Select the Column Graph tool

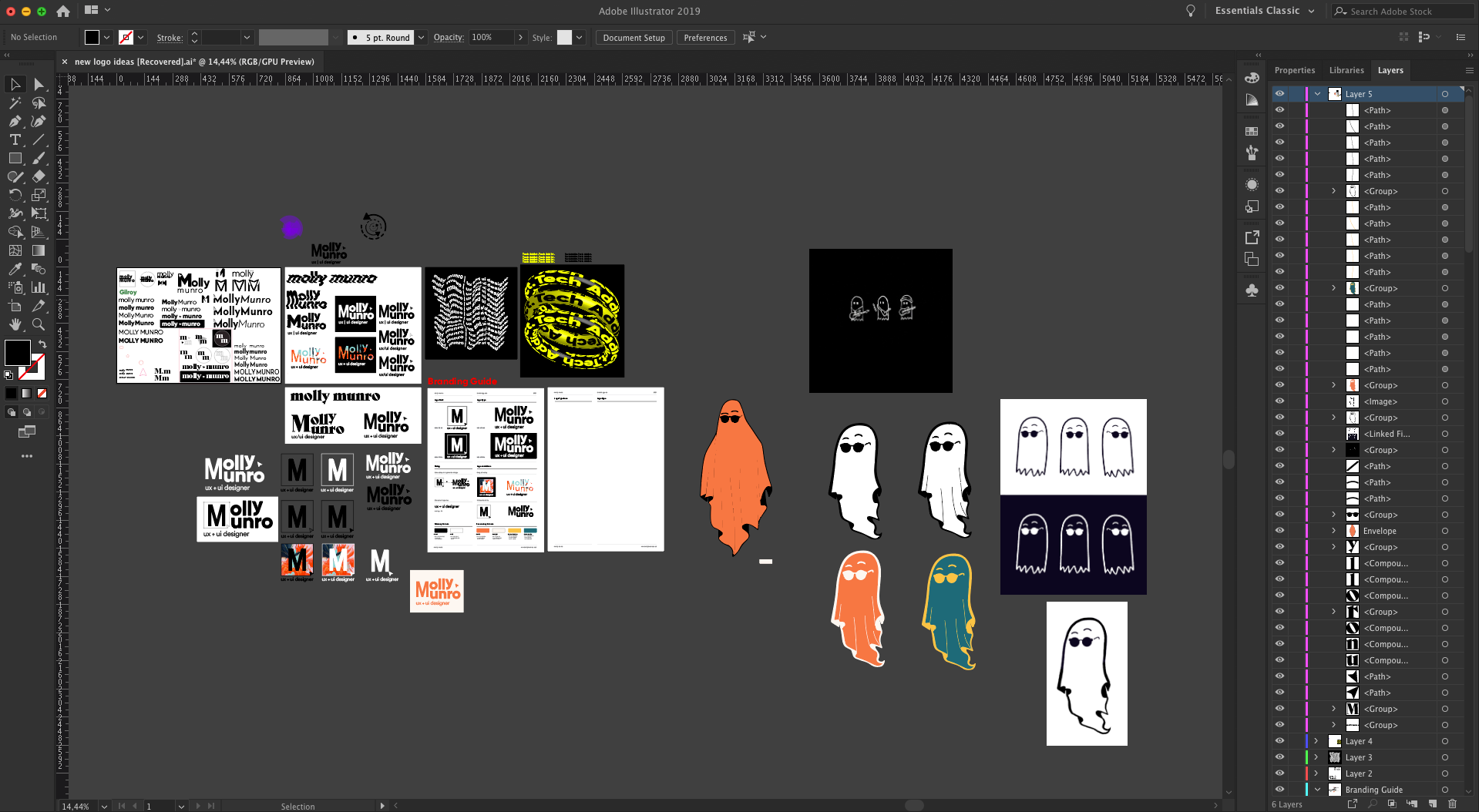(x=39, y=287)
